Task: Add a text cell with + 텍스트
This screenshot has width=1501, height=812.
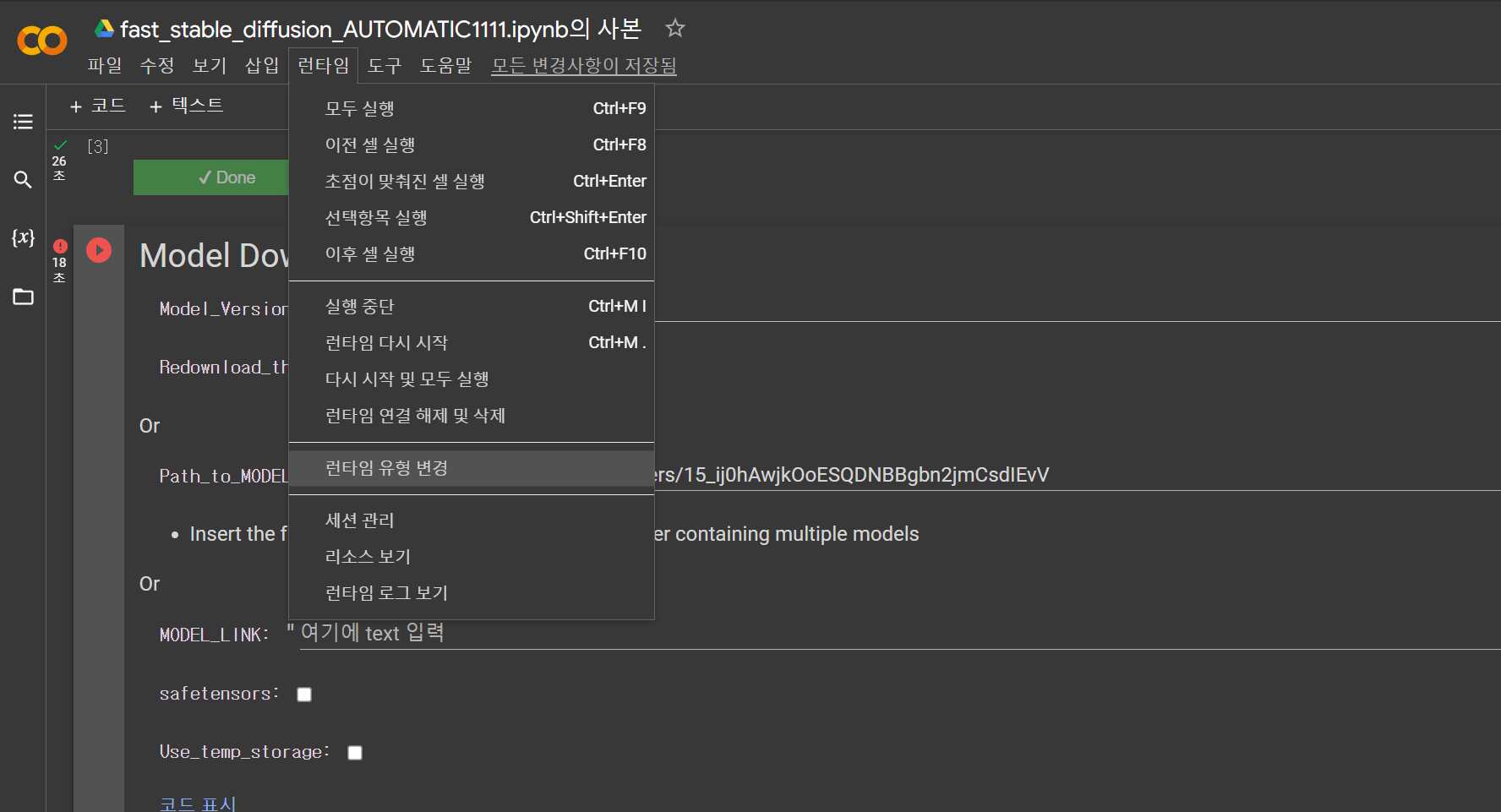Action: [x=186, y=106]
